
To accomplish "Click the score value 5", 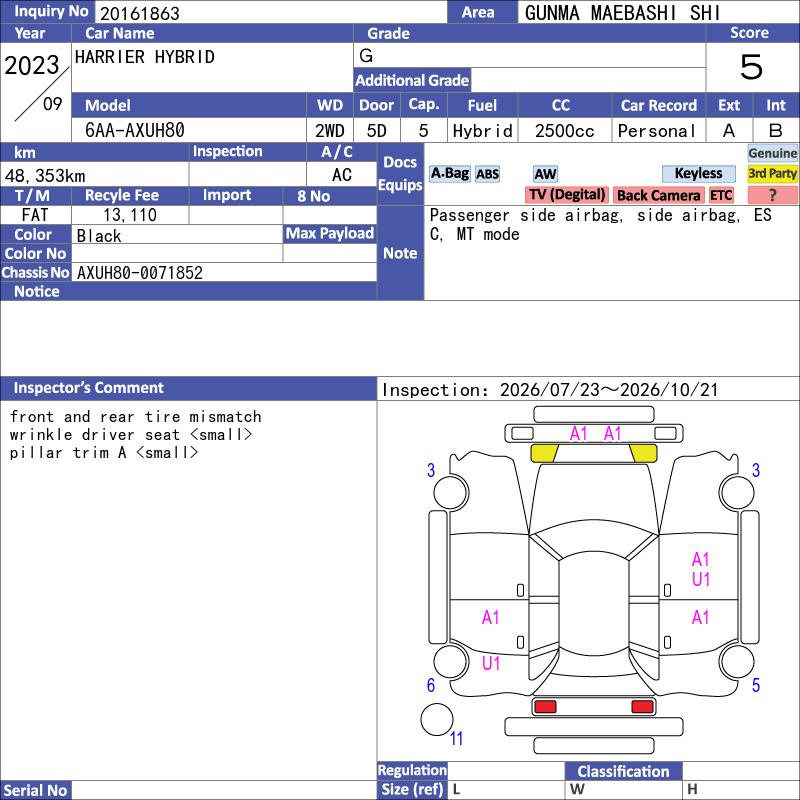I will pos(752,67).
